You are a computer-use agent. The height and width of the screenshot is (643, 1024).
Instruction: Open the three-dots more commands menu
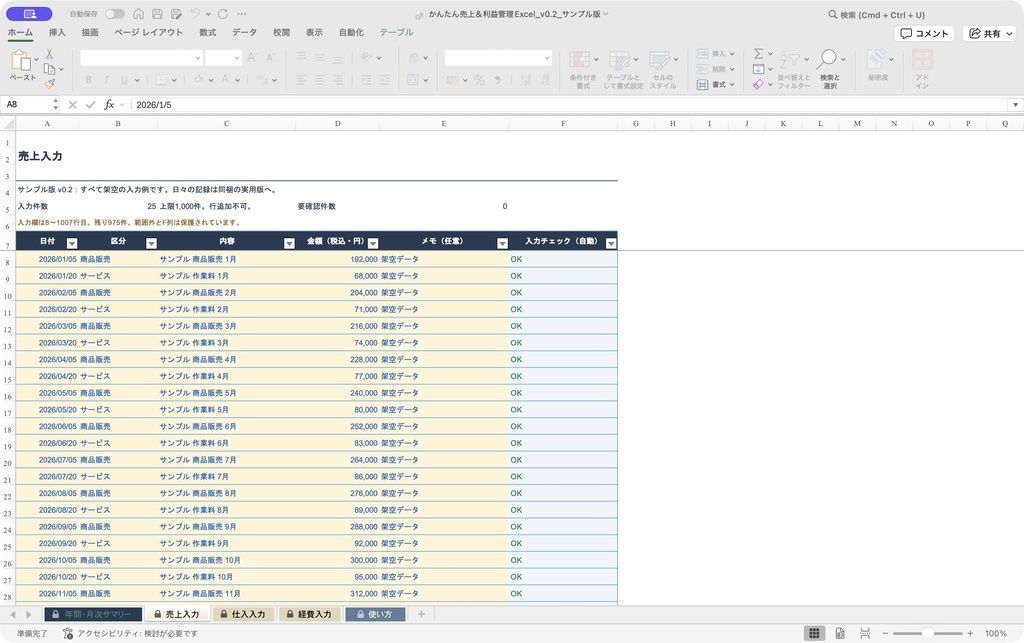242,14
